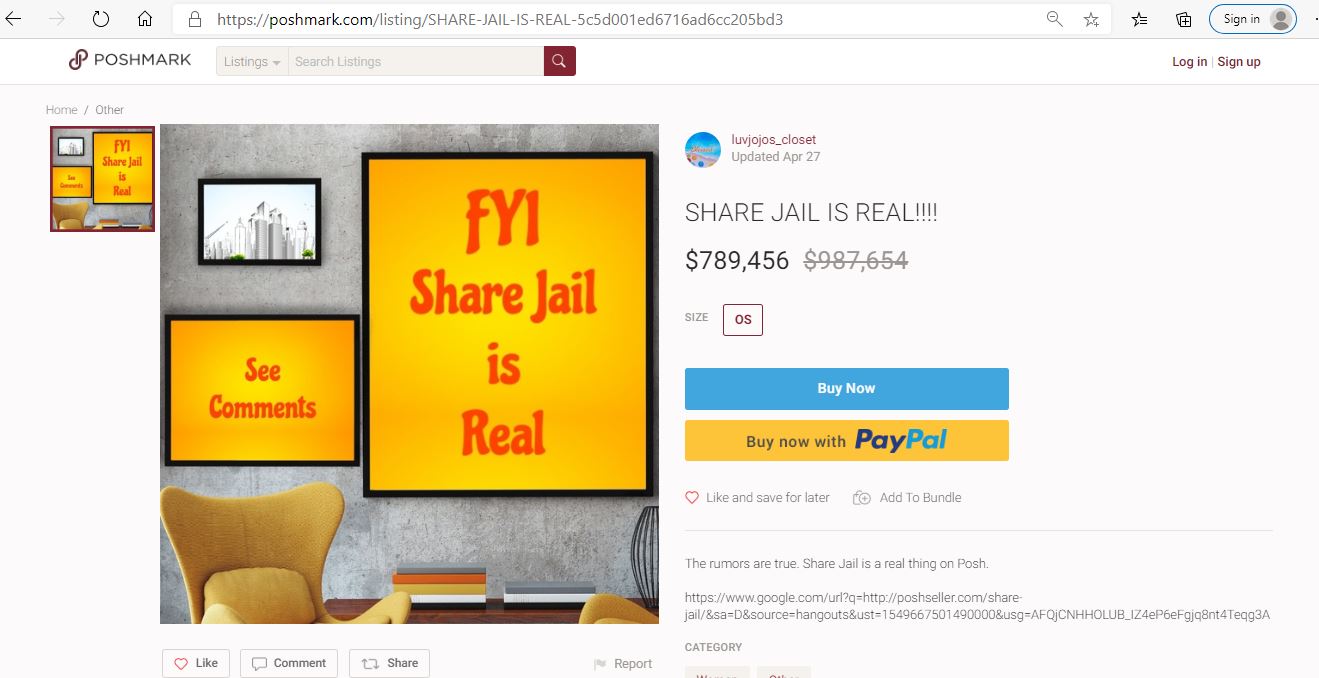Open the Home breadcrumb
1319x678 pixels.
click(61, 110)
